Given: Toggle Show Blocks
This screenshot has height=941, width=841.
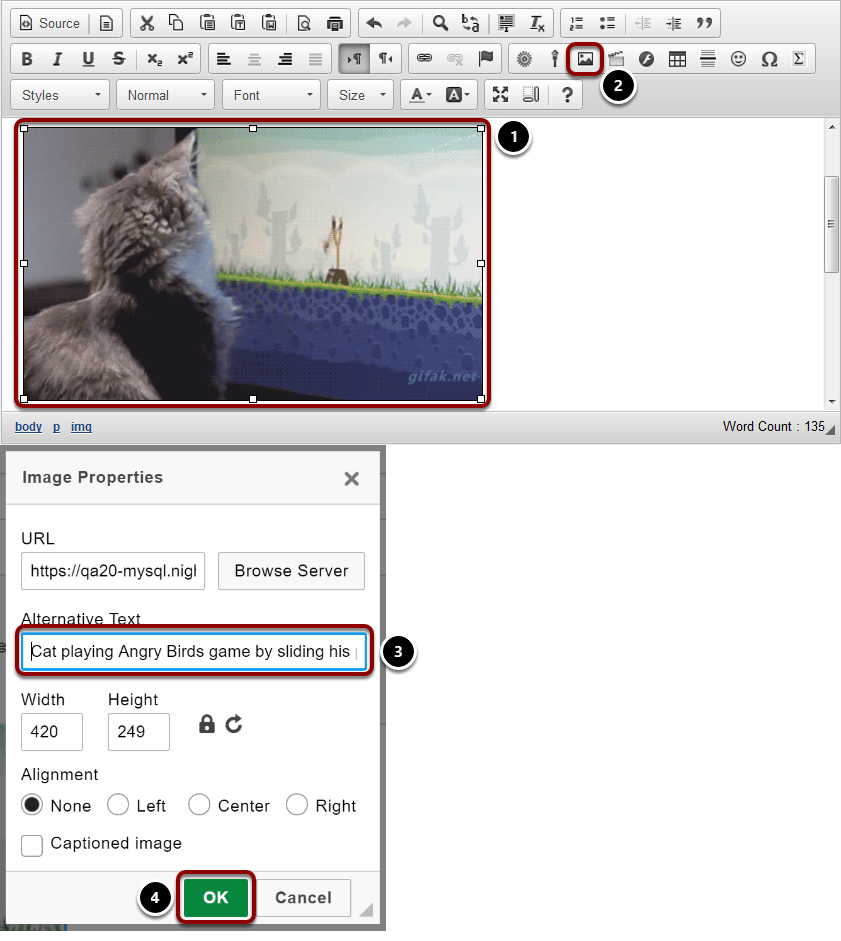Looking at the screenshot, I should coord(531,95).
